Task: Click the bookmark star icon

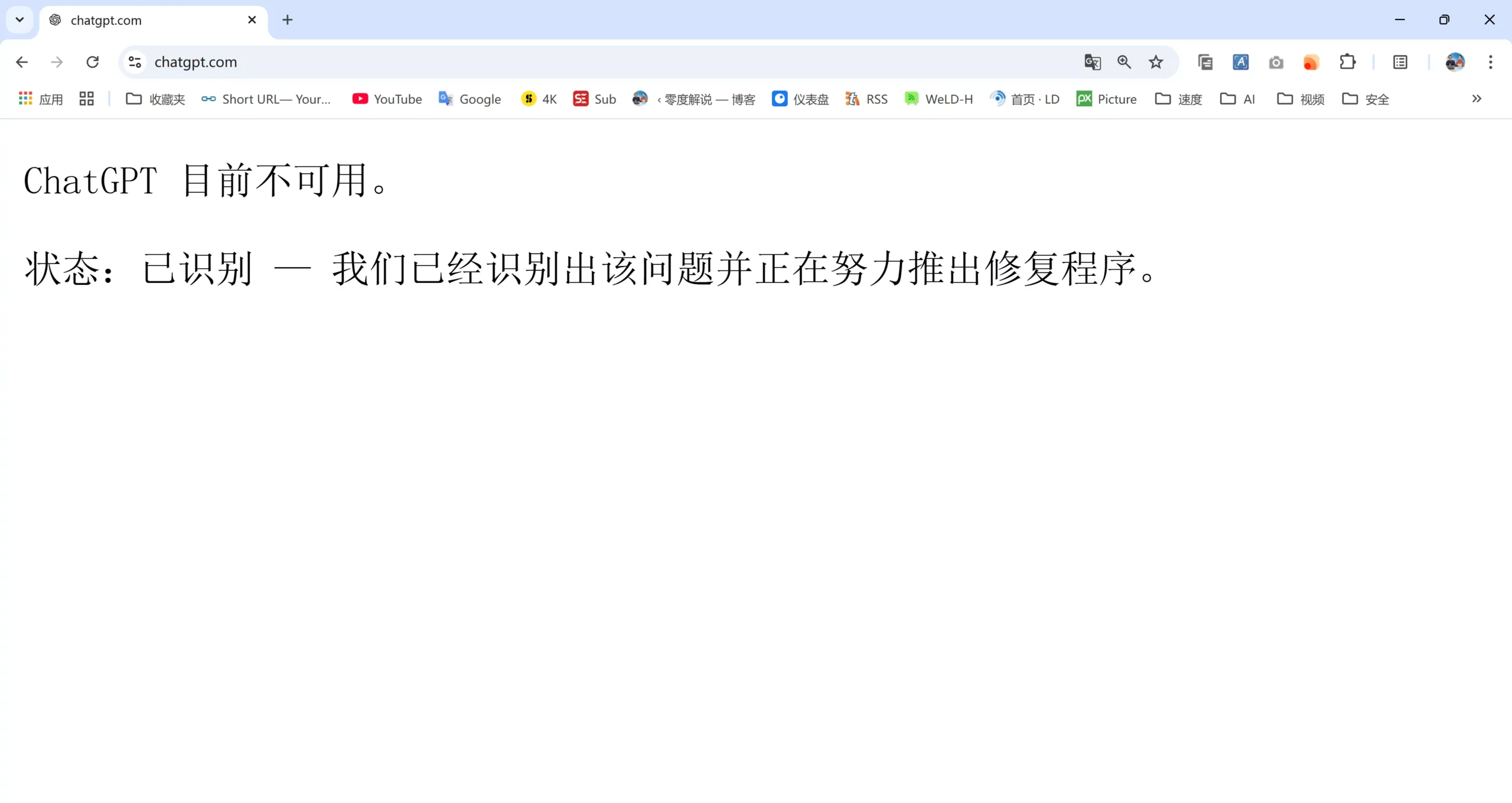Action: (x=1156, y=62)
